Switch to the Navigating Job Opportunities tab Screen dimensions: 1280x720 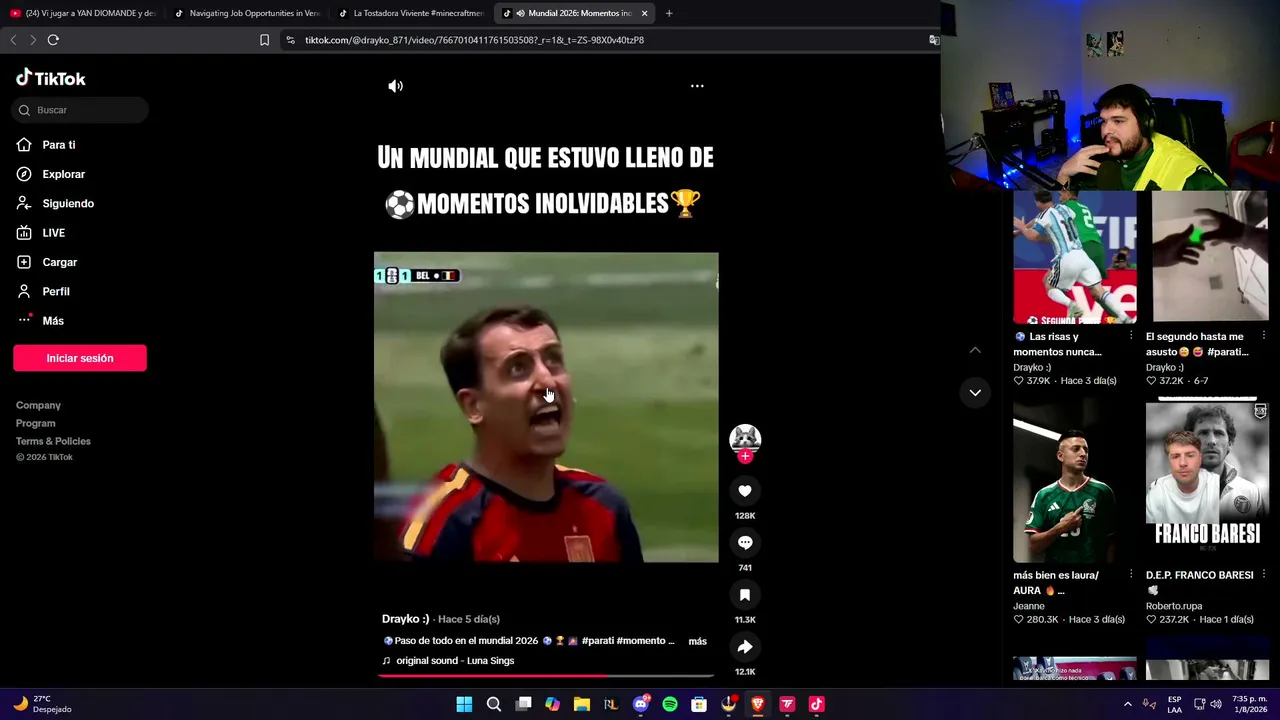248,13
